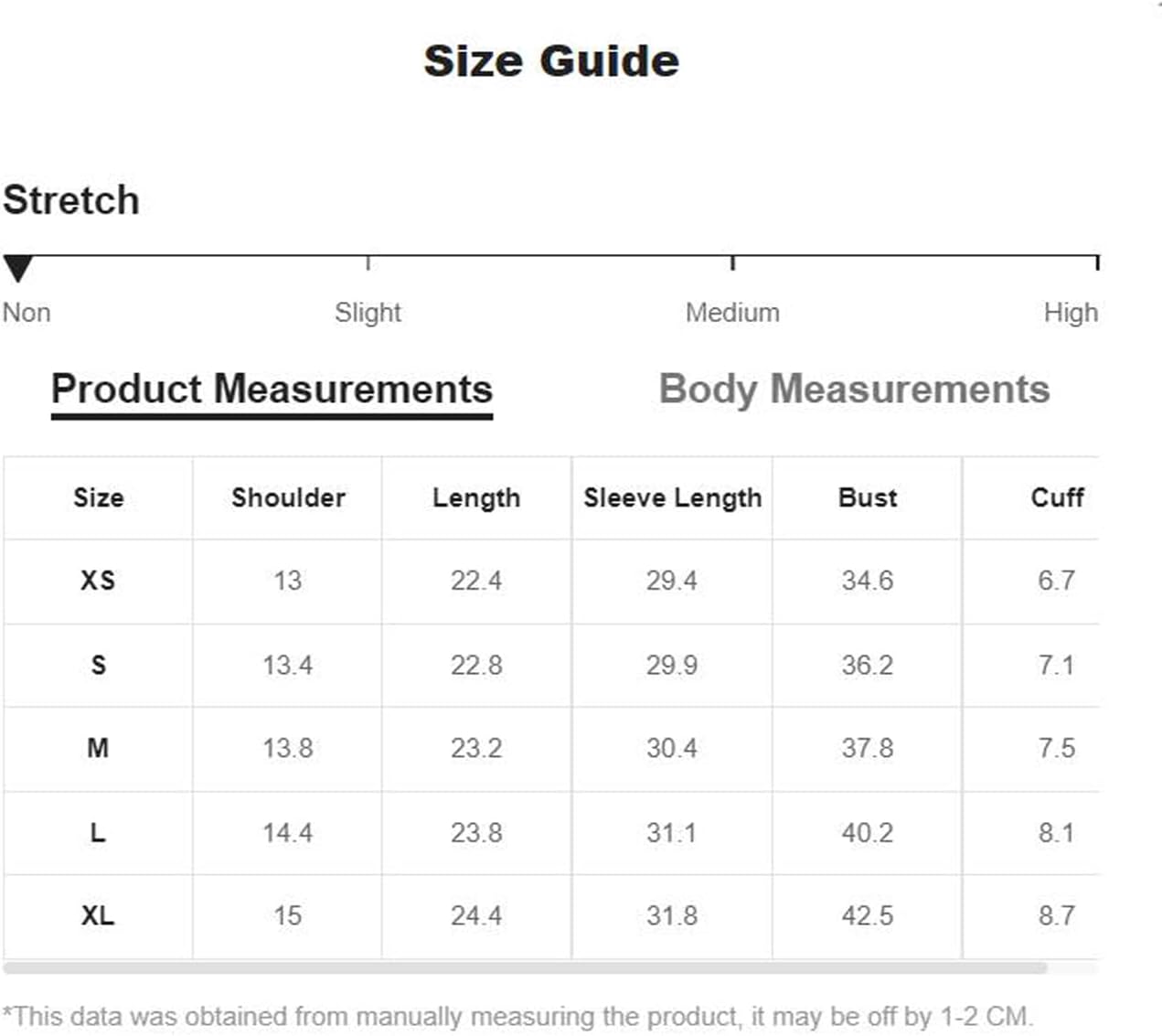Click the horizontal scrollbar under the table

click(x=525, y=967)
